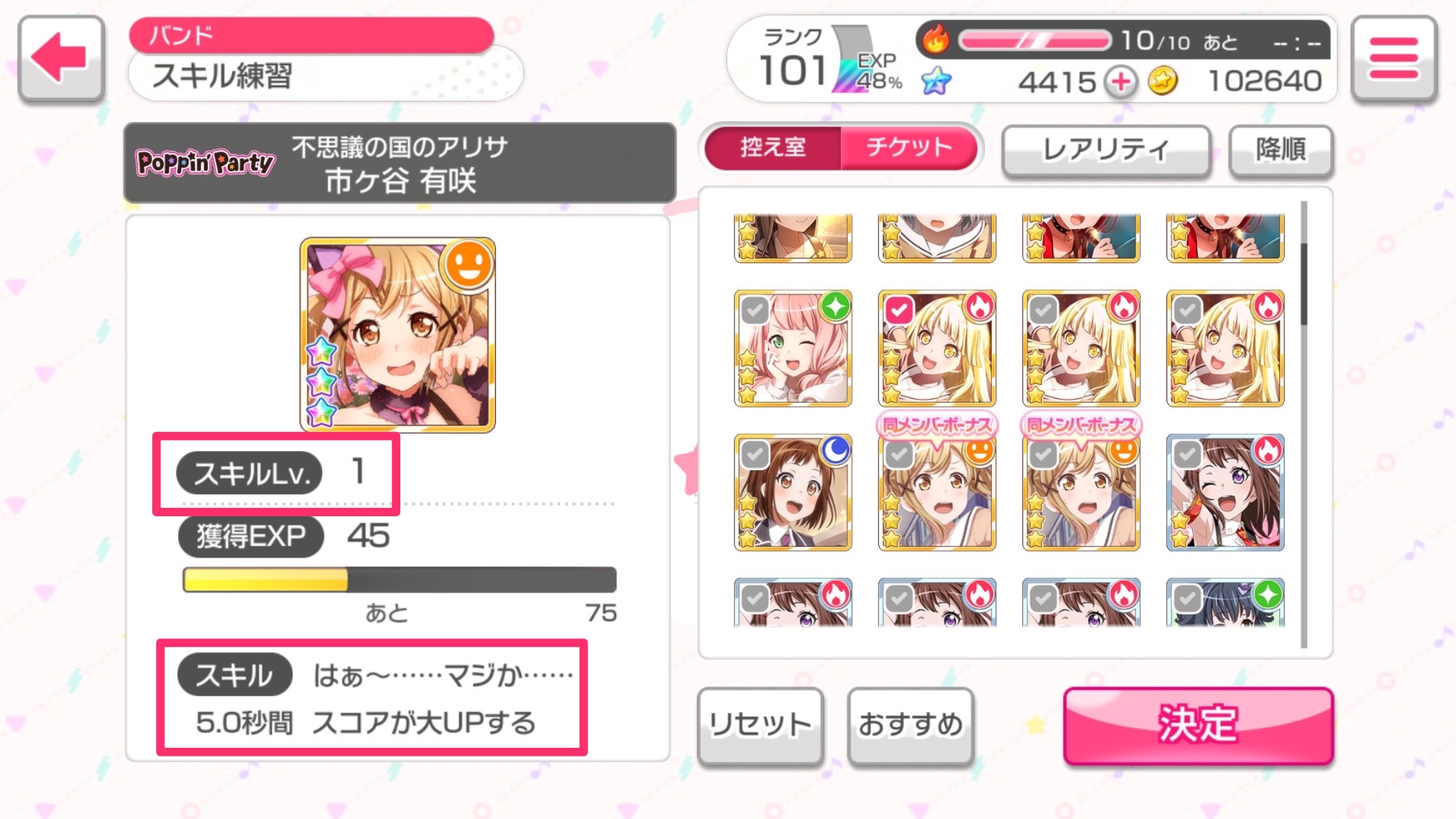Tap the リセット button
The width and height of the screenshot is (1456, 819).
(x=760, y=725)
